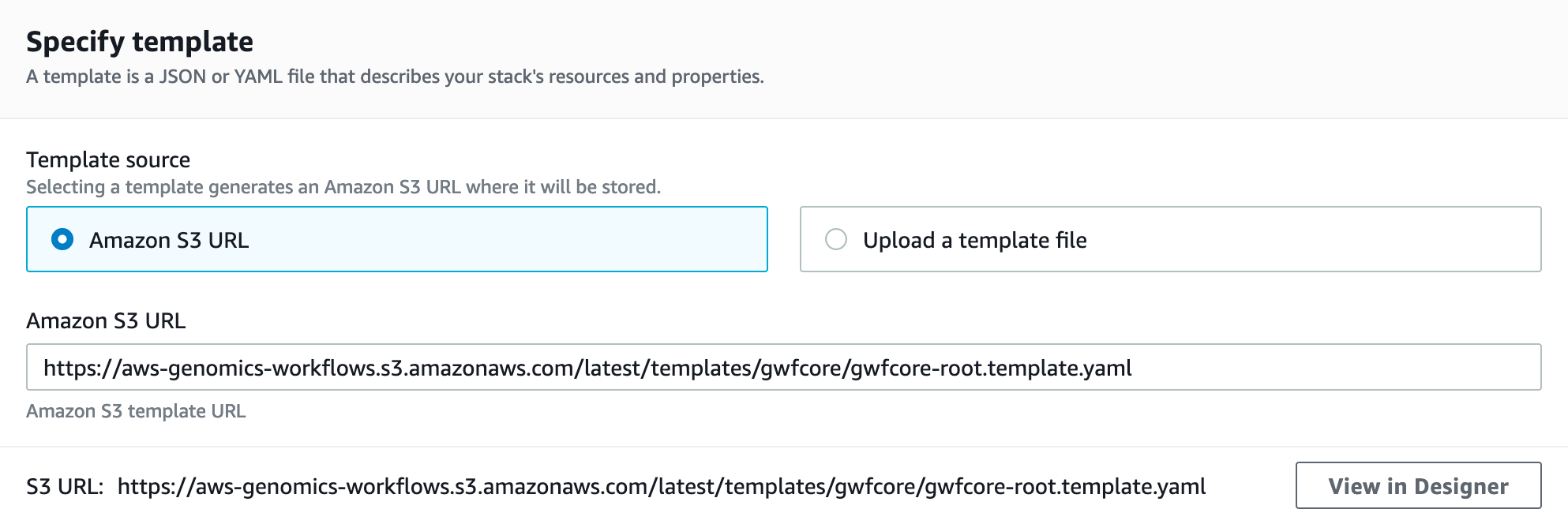Choose the Upload a template file radio

836,239
